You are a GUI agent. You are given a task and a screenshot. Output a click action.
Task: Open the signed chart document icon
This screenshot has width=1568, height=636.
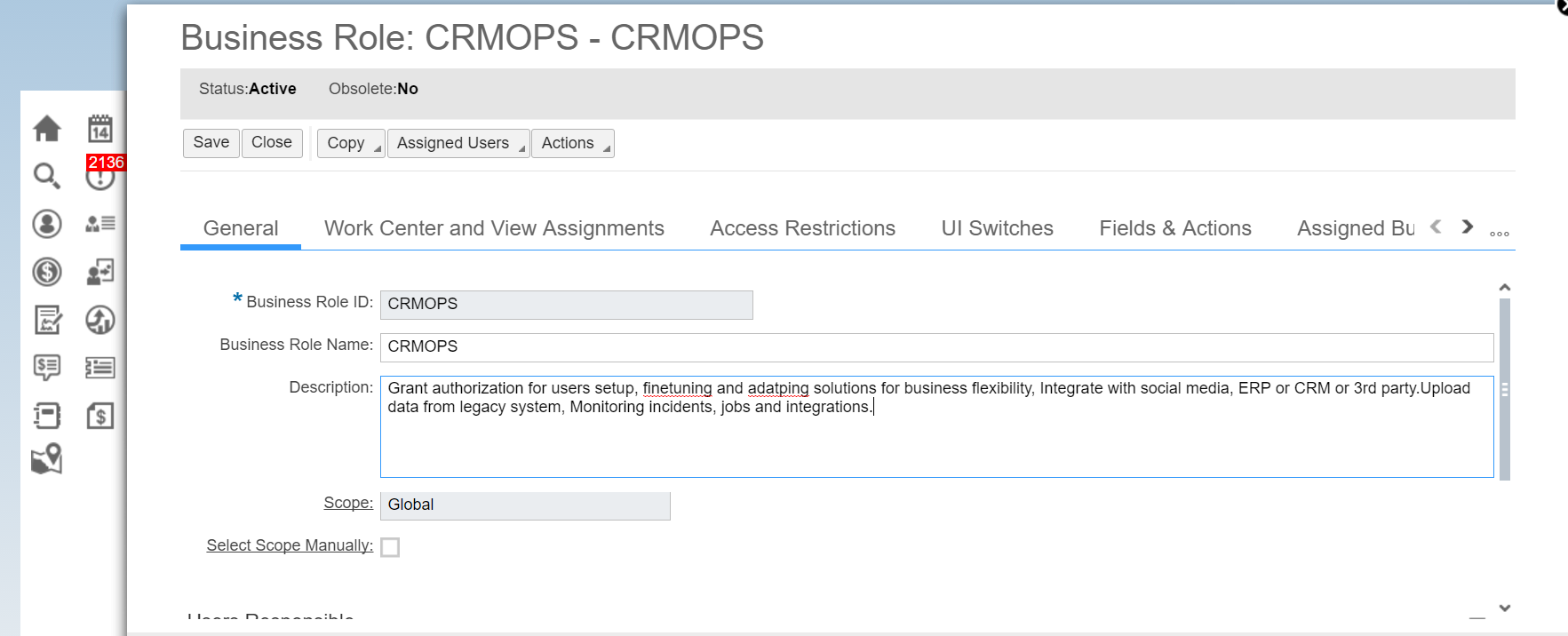pyautogui.click(x=47, y=320)
